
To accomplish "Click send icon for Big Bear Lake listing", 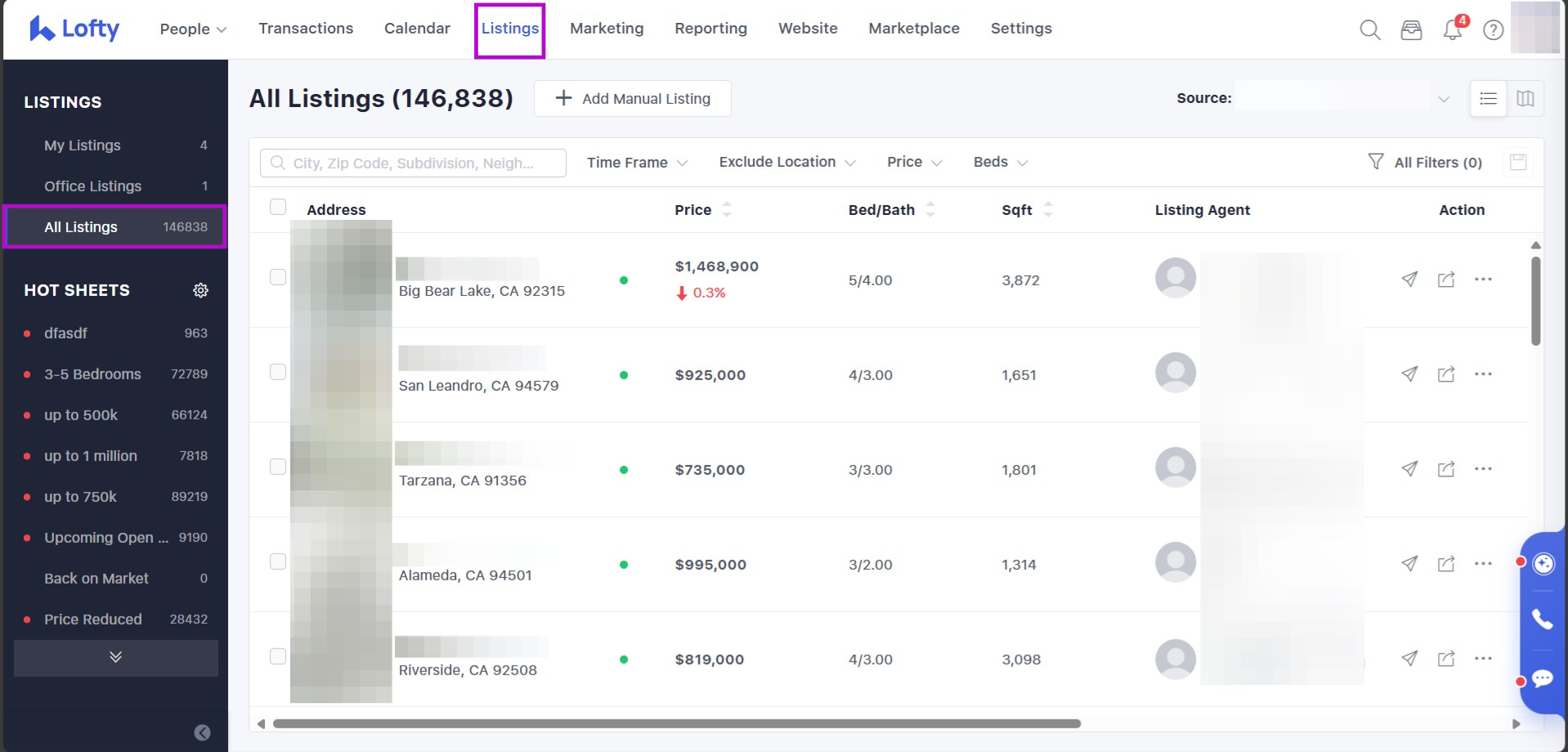I will (1409, 280).
